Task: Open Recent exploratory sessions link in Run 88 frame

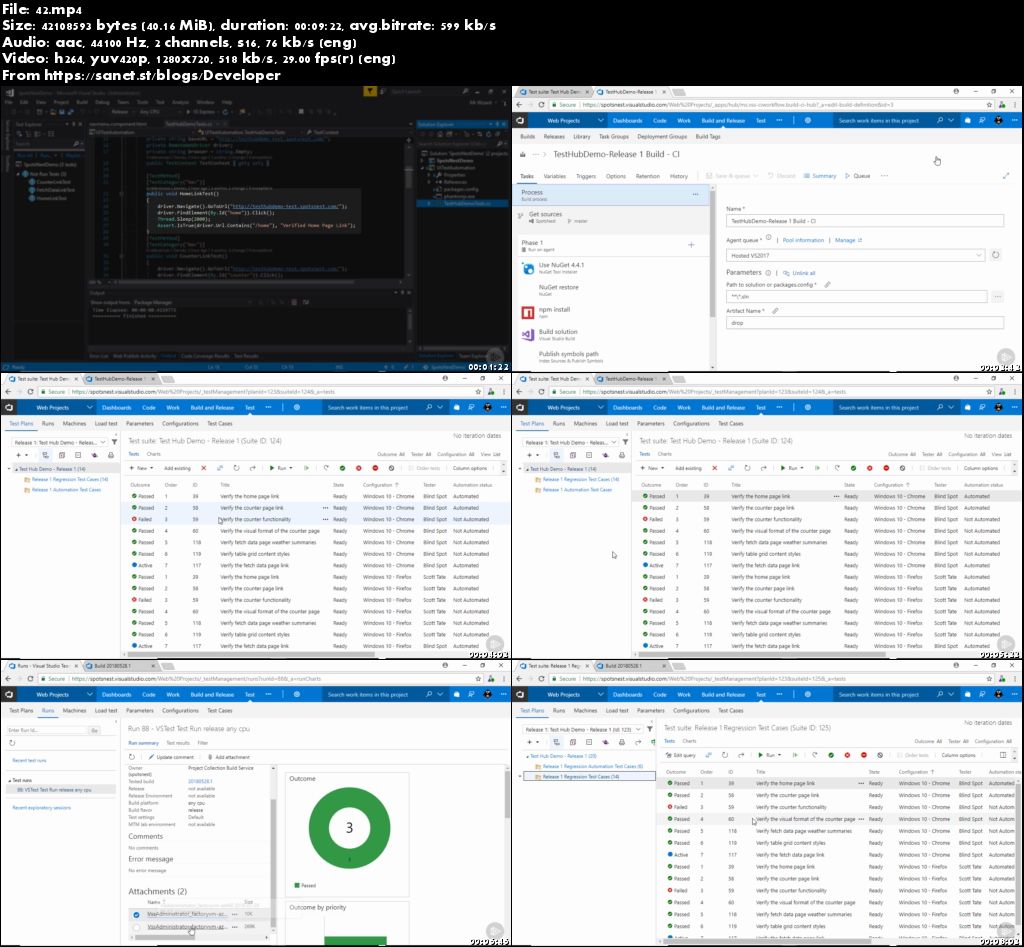Action: tap(41, 808)
